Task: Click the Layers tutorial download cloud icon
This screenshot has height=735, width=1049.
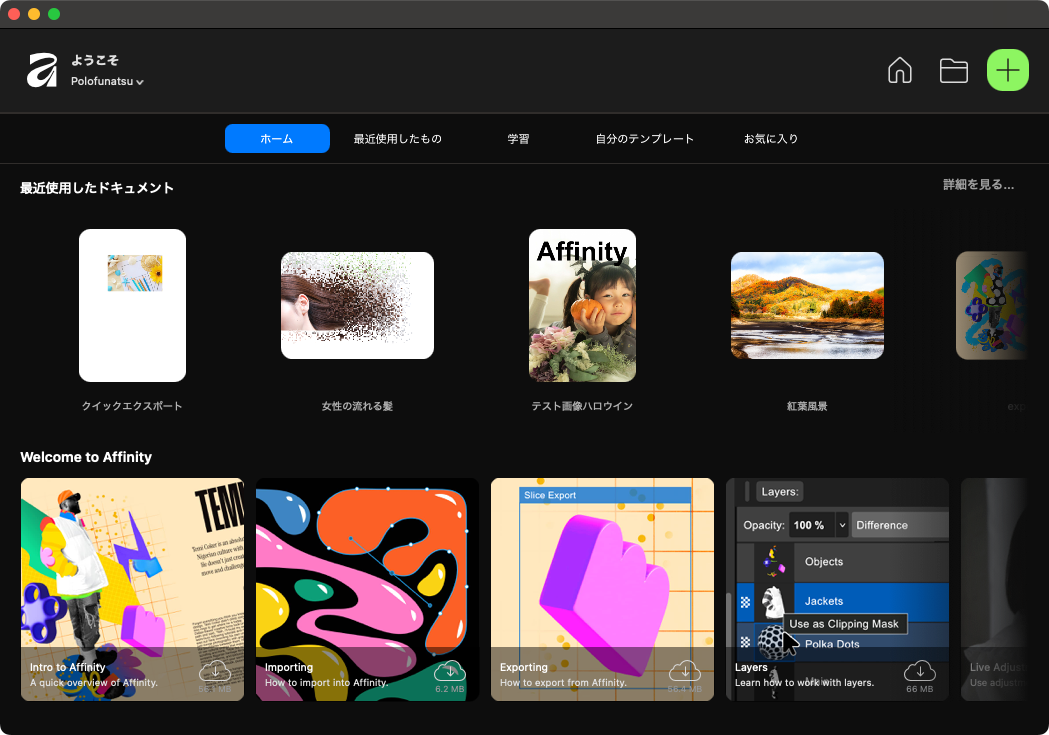Action: [x=919, y=671]
